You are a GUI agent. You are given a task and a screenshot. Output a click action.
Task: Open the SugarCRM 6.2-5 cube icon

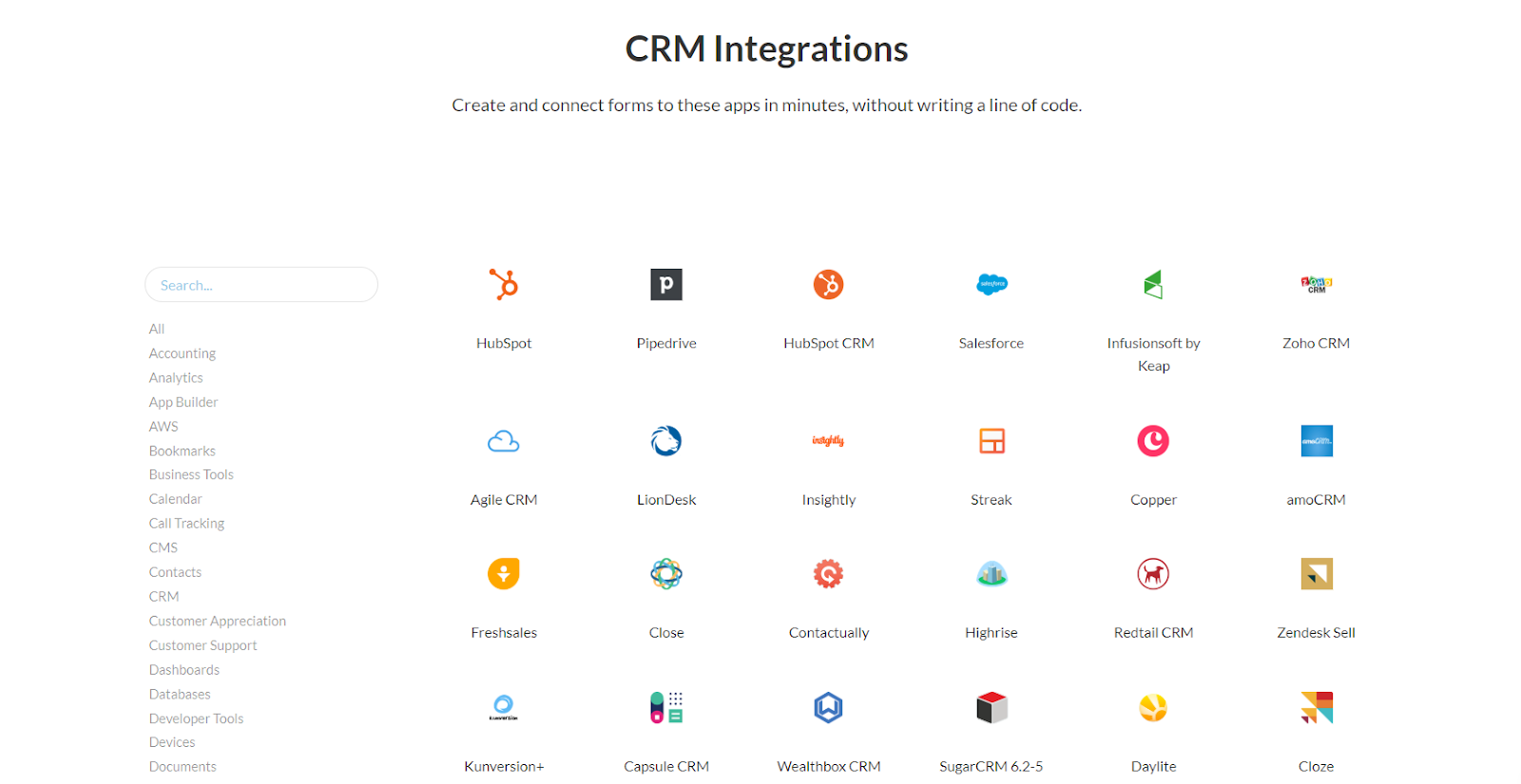point(992,707)
